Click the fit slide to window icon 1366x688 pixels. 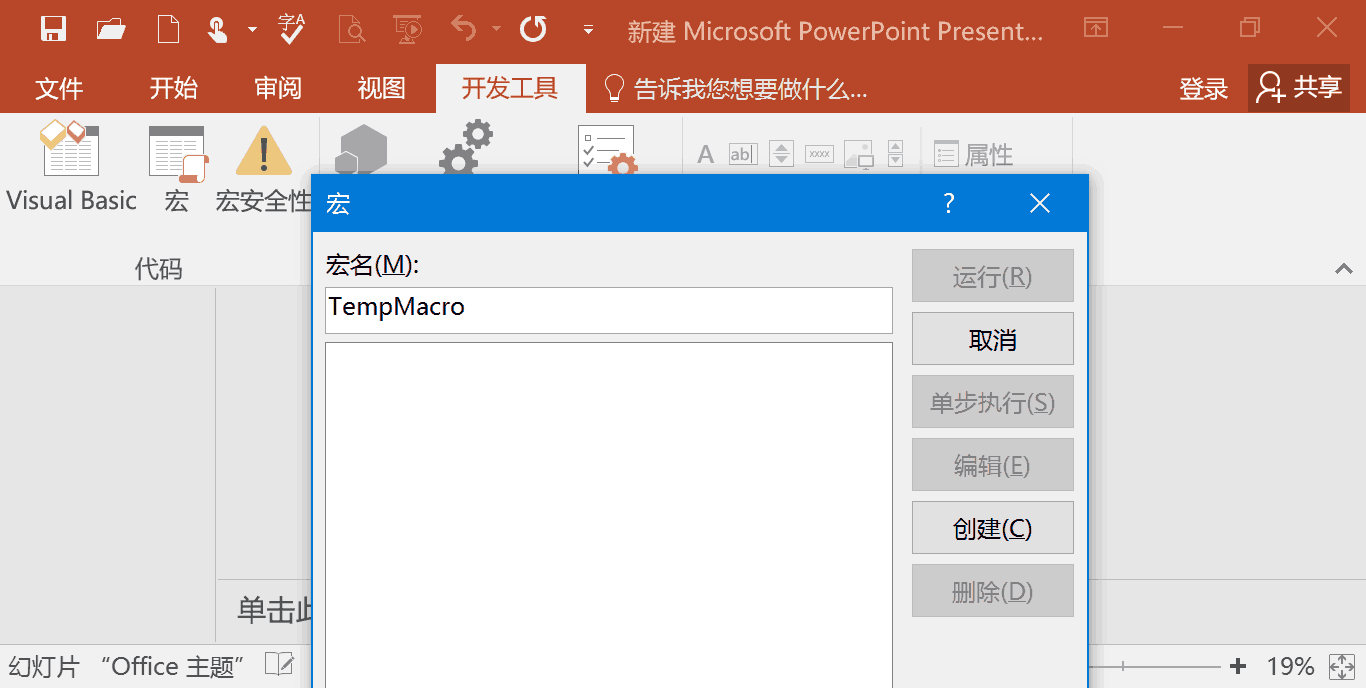coord(1341,666)
